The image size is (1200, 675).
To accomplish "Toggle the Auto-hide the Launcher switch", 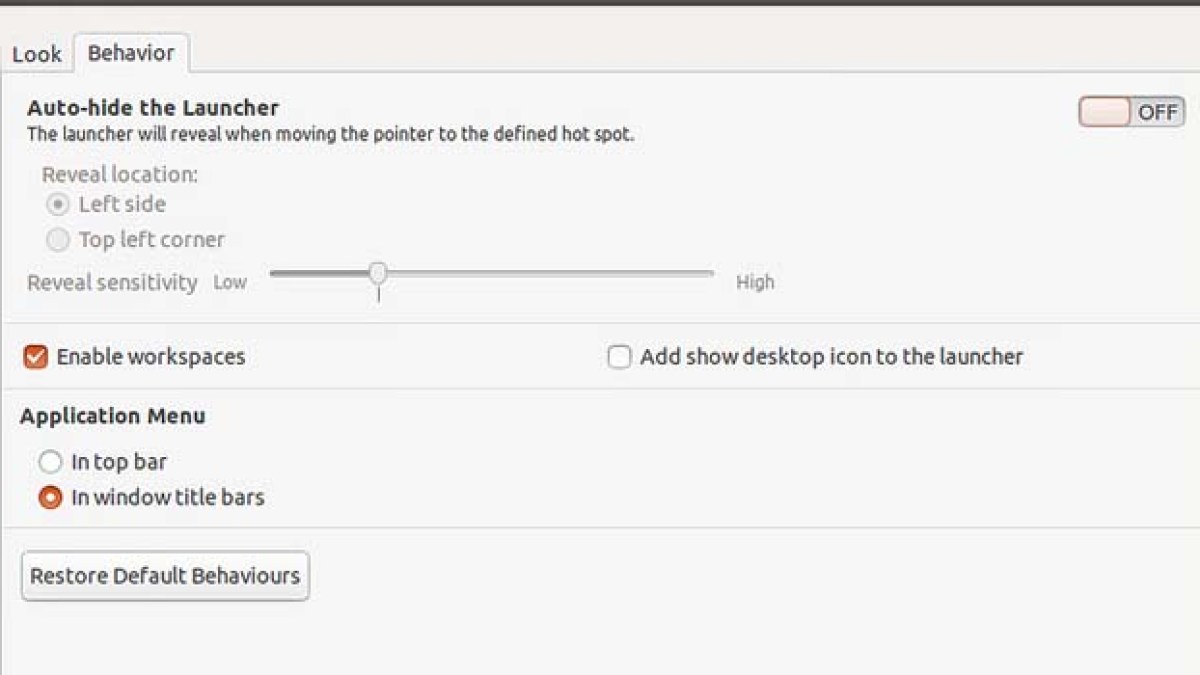I will tap(1131, 112).
